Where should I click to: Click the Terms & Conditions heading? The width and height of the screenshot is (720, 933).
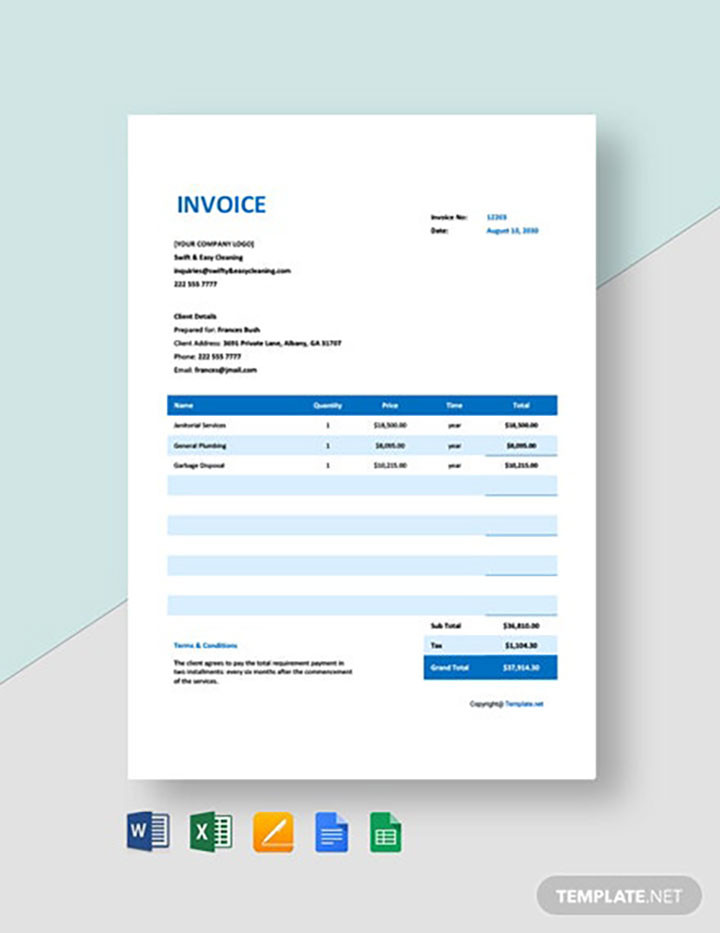tap(205, 645)
